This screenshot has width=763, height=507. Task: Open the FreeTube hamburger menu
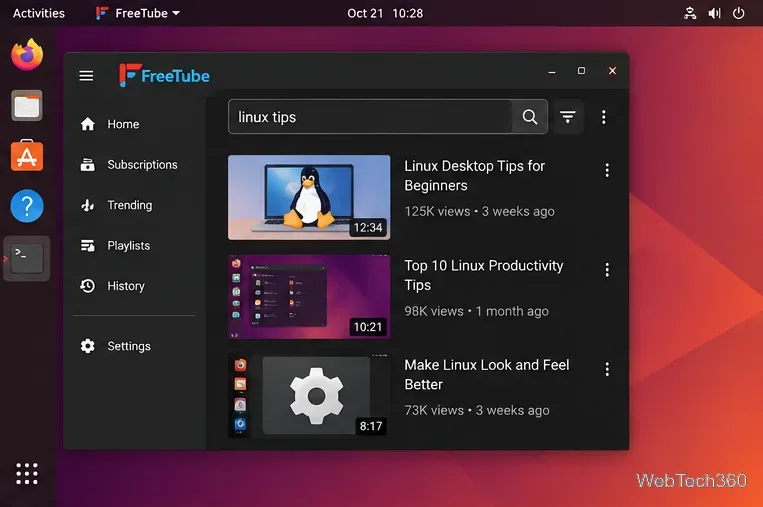coord(86,76)
